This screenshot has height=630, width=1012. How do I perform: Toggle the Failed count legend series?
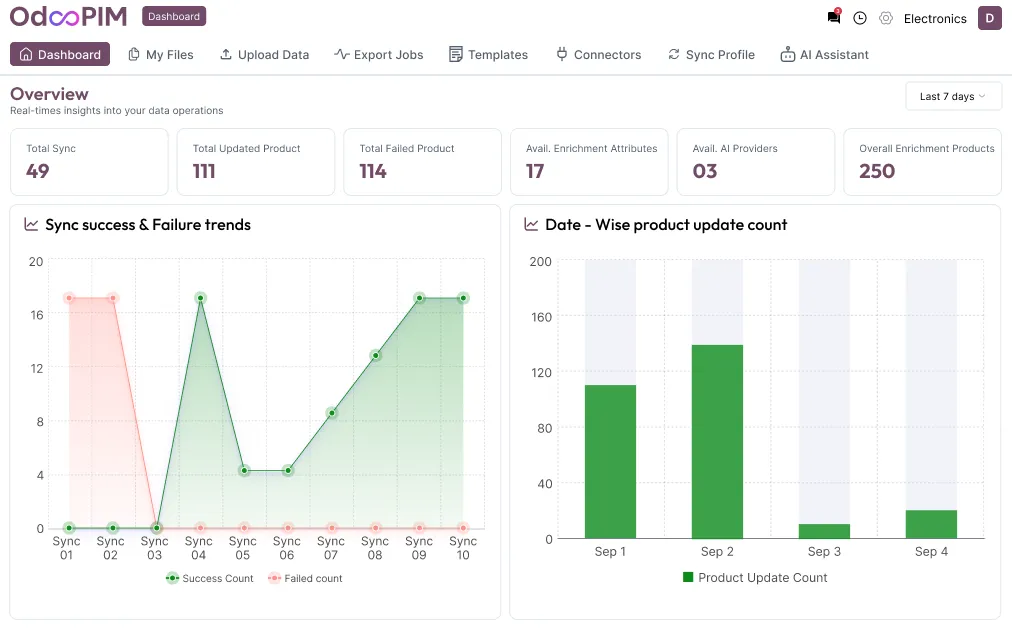[305, 578]
